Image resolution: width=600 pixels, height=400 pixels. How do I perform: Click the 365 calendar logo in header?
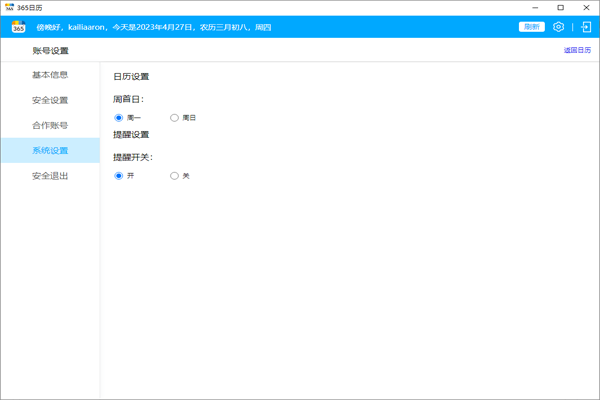click(18, 27)
